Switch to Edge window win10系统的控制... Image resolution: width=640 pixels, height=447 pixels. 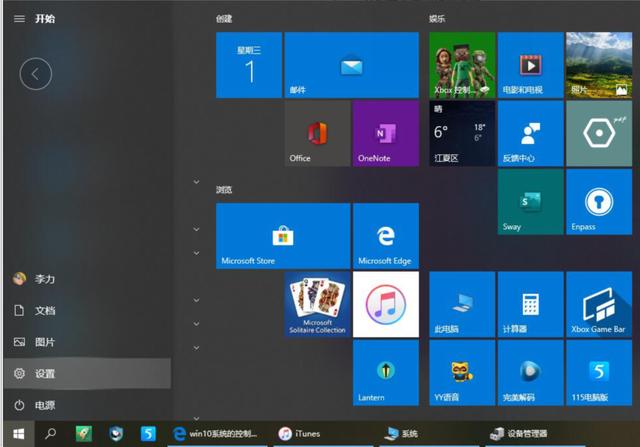[x=218, y=434]
